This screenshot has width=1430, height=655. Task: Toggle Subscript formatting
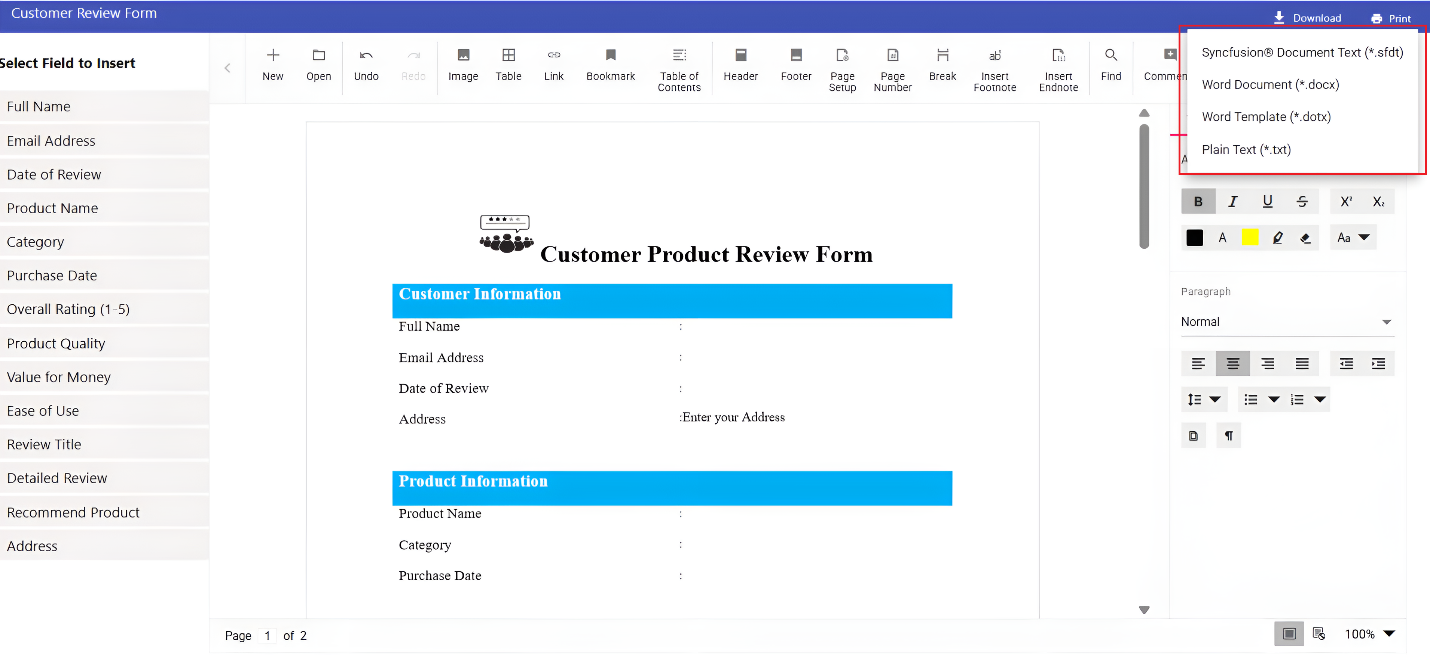[1378, 201]
